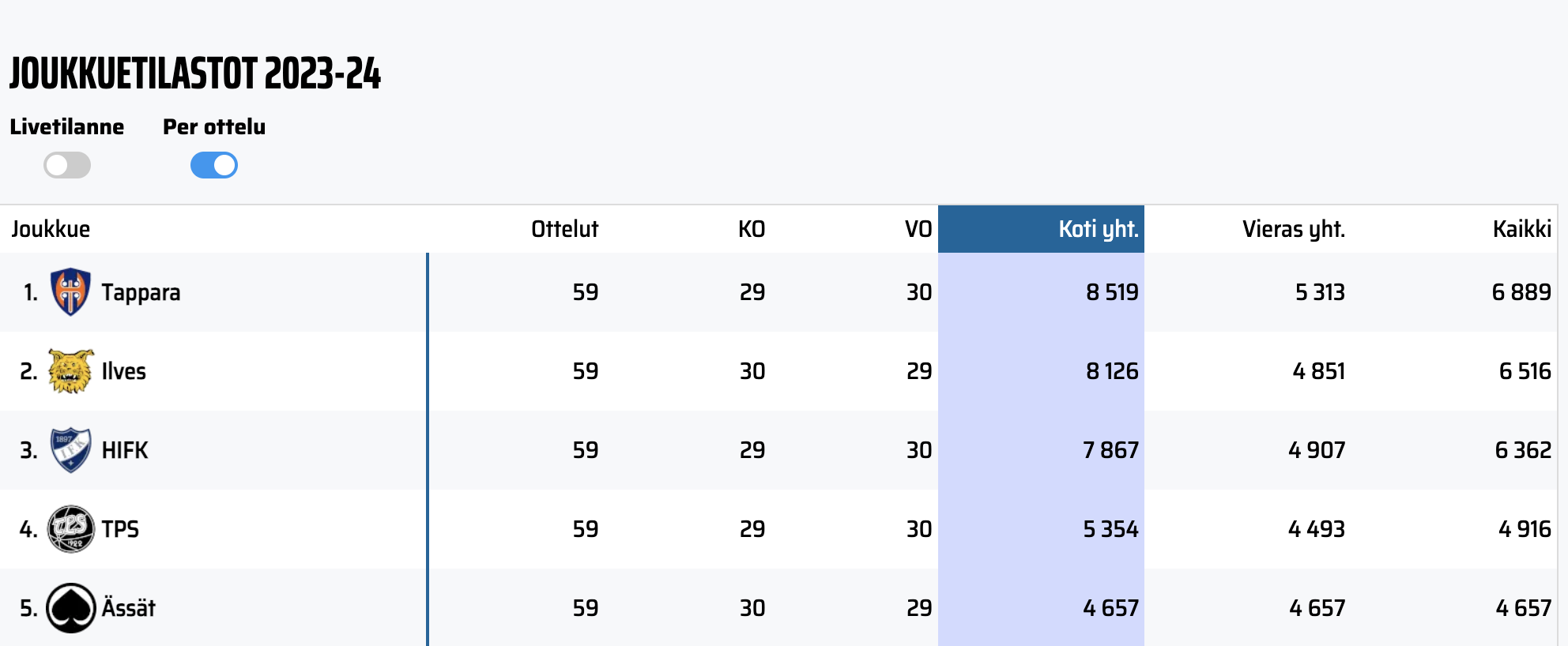Enable the Livetilanne toggle switch
This screenshot has height=646, width=1568.
tap(67, 165)
